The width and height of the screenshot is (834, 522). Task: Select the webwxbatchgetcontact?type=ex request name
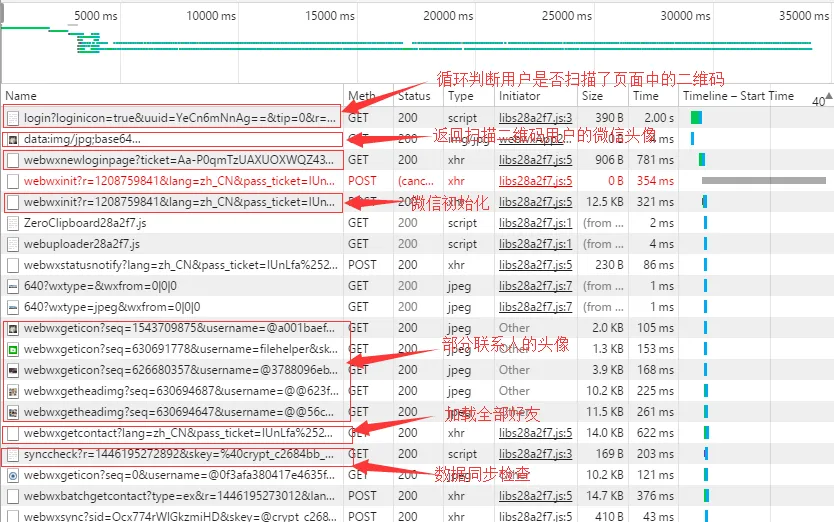coord(179,496)
